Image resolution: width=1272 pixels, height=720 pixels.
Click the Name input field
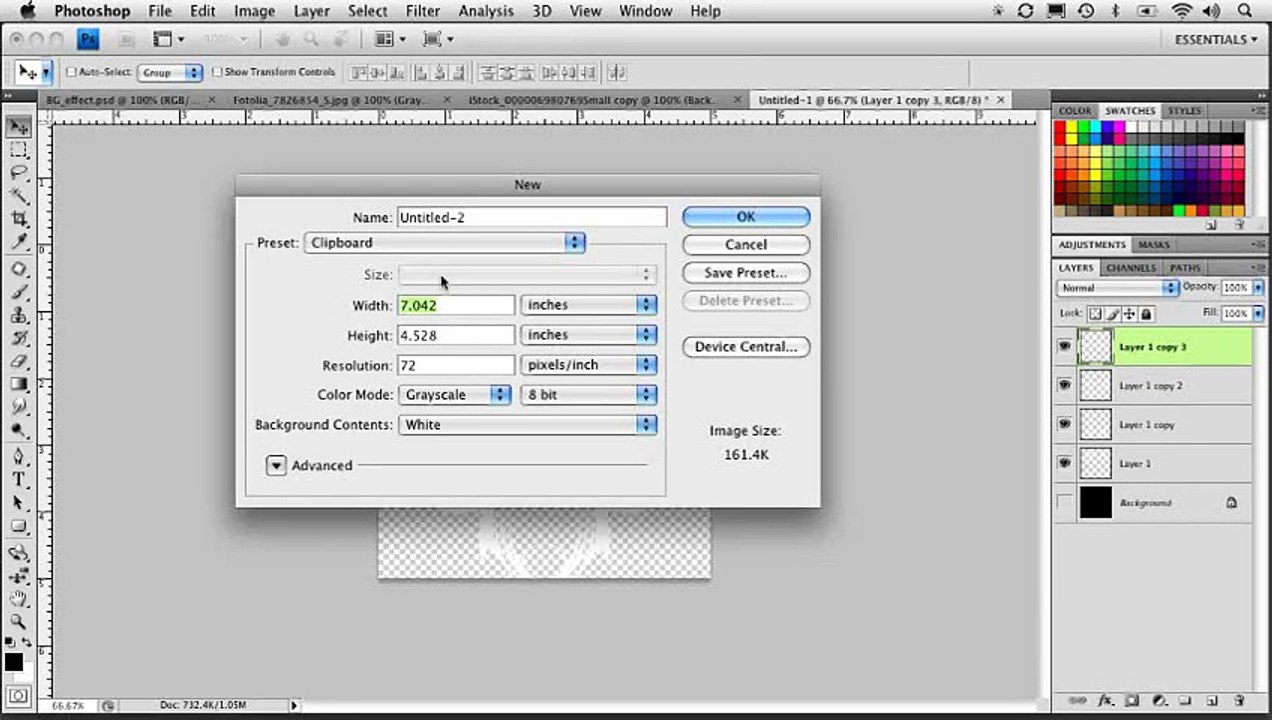coord(532,217)
